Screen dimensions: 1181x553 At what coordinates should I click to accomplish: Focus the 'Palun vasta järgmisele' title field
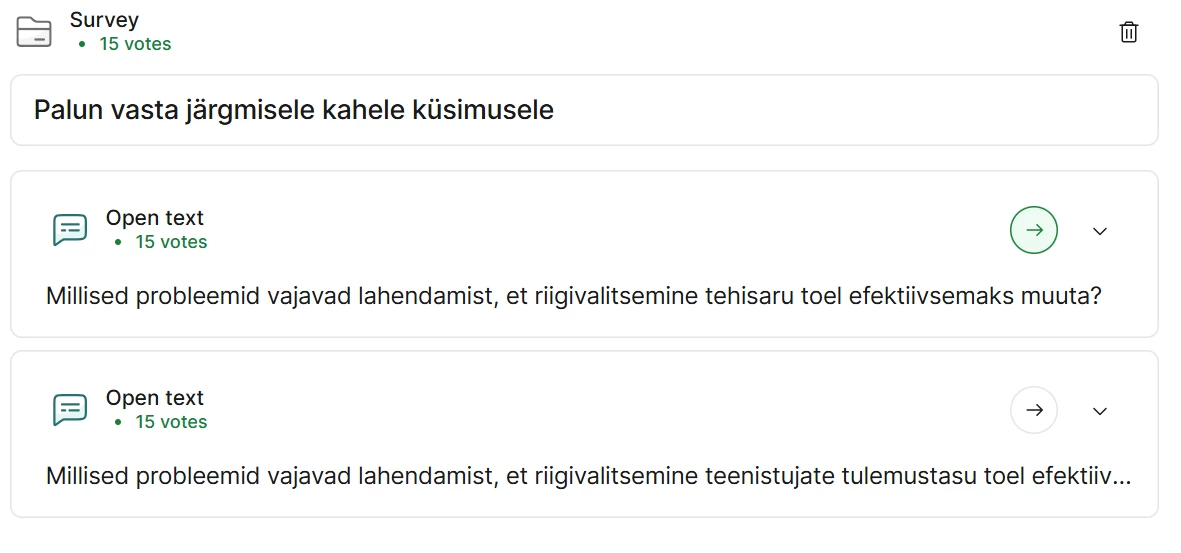[584, 110]
